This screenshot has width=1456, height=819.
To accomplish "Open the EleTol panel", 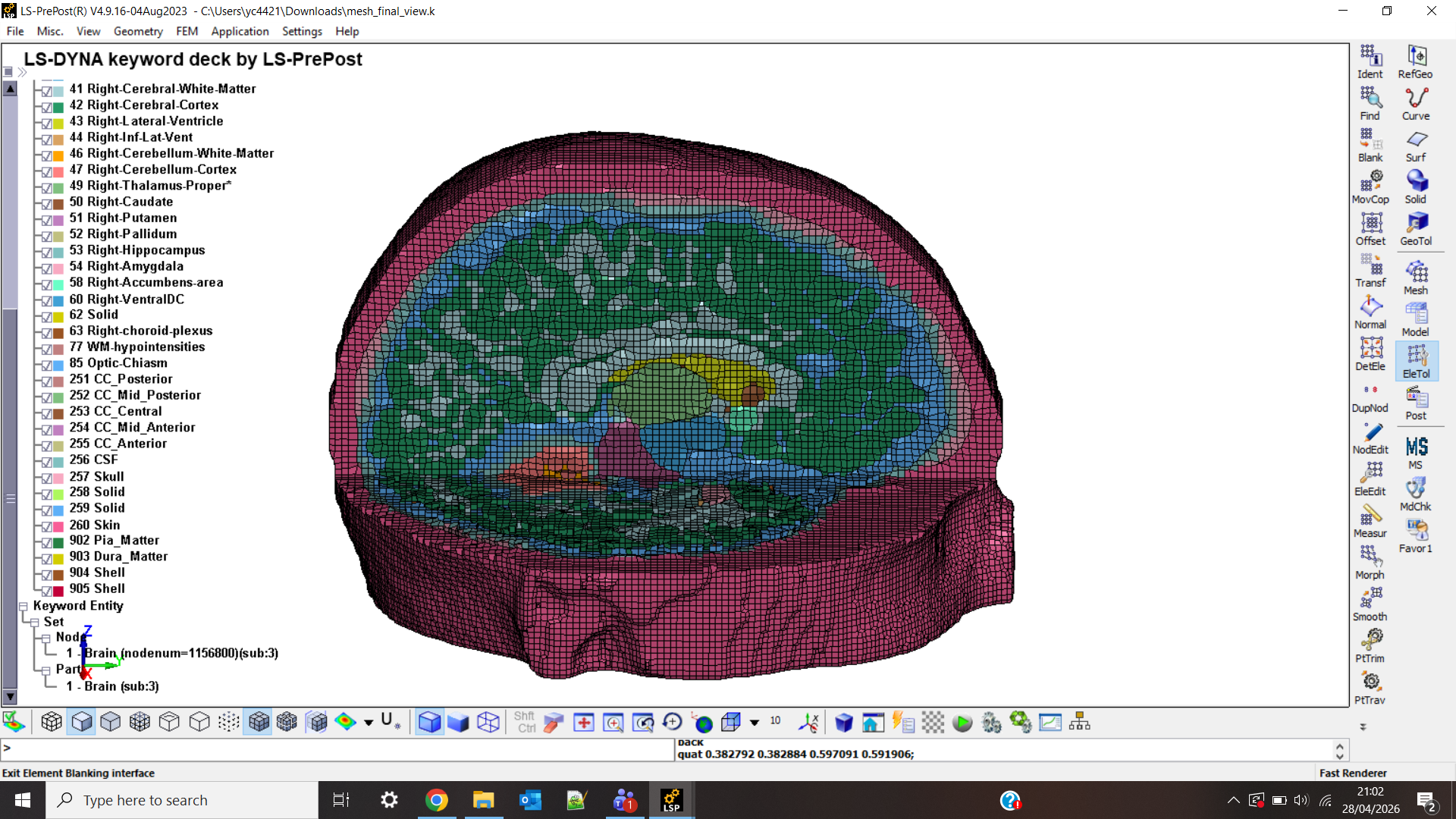I will [x=1416, y=361].
